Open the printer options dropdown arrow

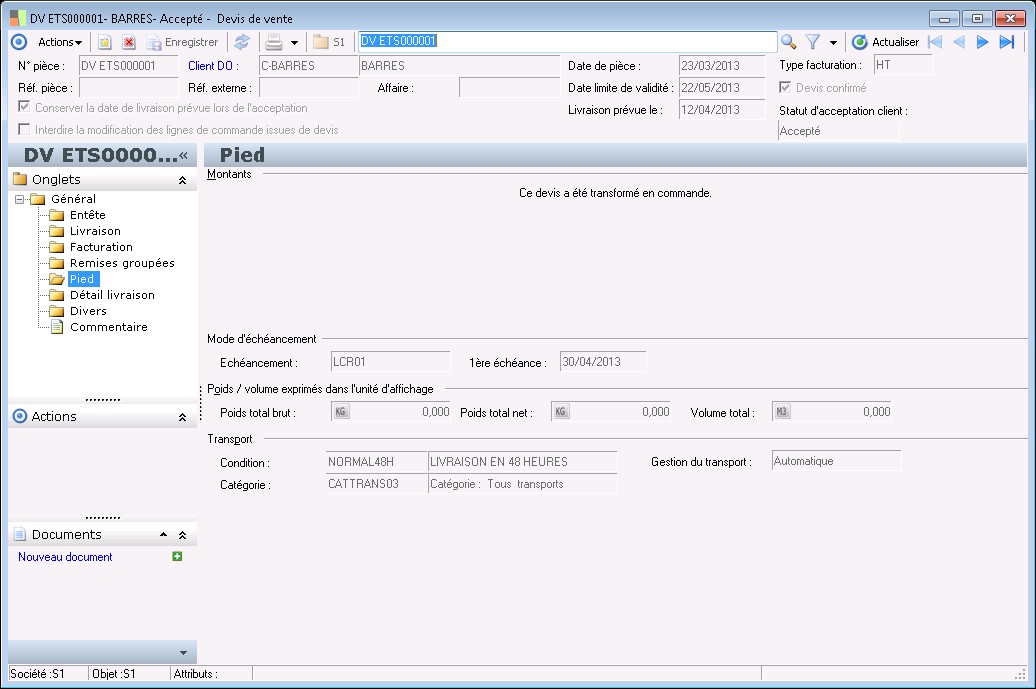[294, 43]
